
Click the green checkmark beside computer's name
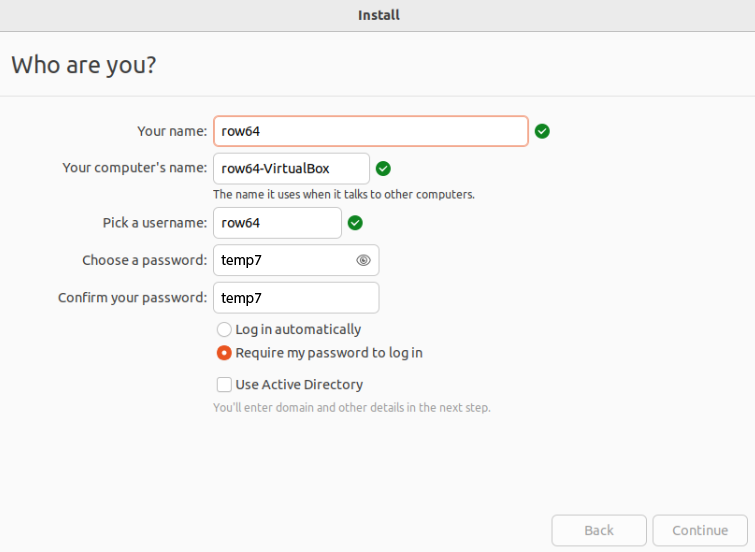pos(383,169)
